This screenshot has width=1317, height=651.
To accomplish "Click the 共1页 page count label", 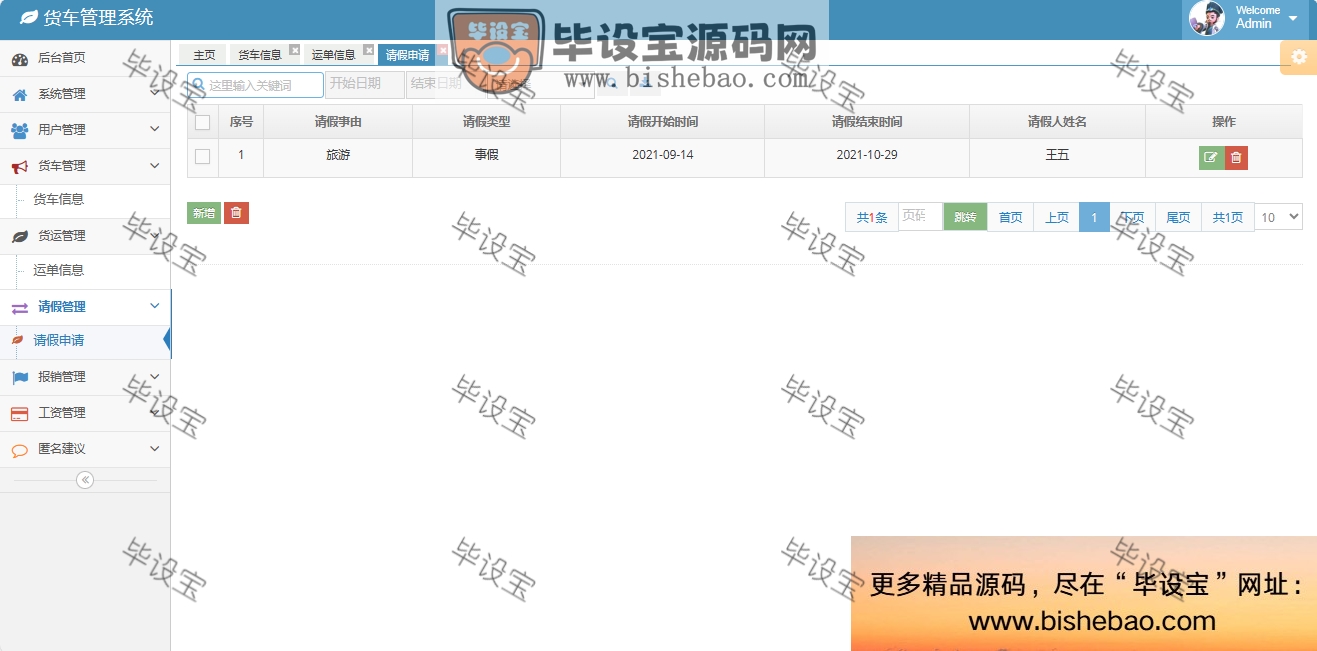I will (x=1228, y=217).
